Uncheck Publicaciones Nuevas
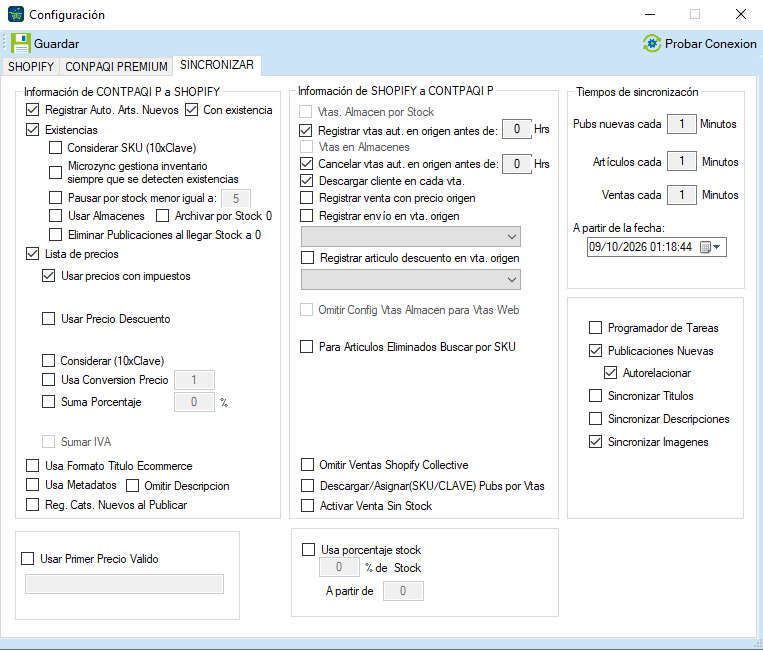 pyautogui.click(x=596, y=350)
